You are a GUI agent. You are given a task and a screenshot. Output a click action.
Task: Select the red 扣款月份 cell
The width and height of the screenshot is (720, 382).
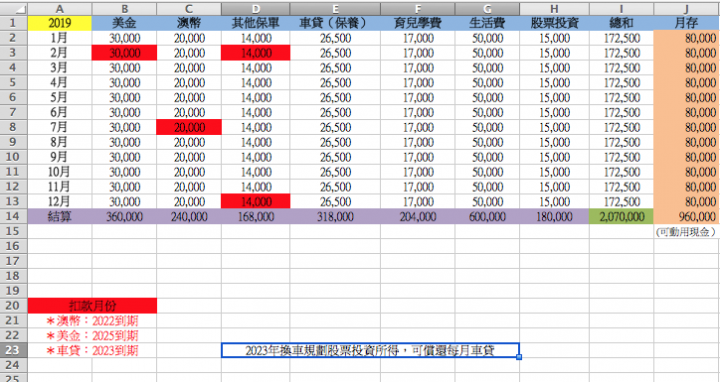coord(92,306)
